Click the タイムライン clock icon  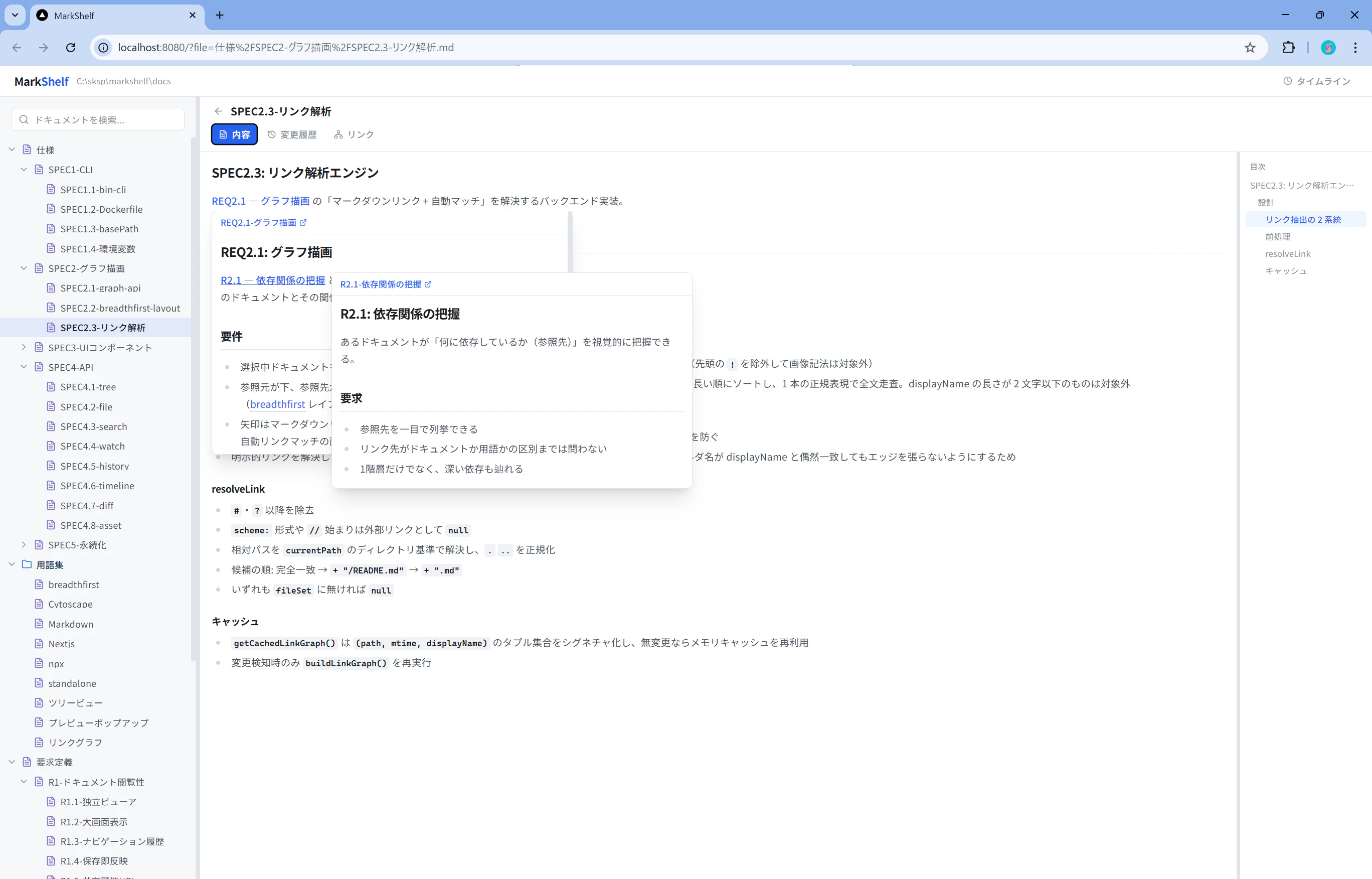coord(1287,81)
